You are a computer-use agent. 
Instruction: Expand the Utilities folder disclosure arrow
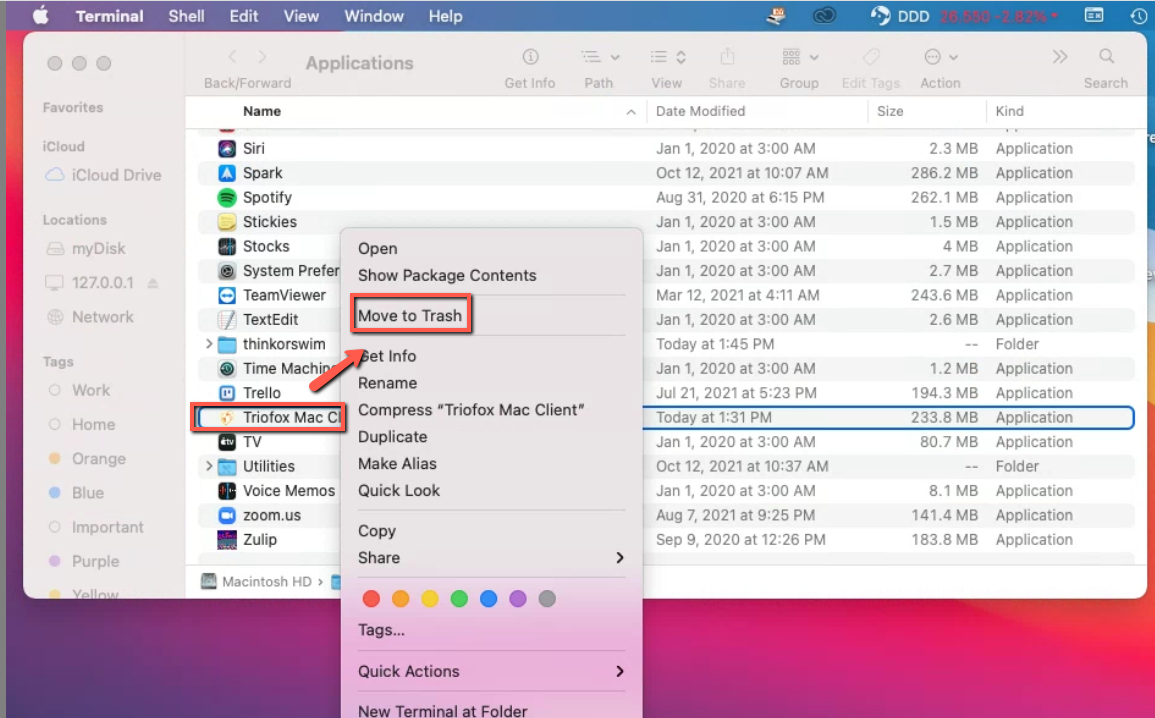209,466
